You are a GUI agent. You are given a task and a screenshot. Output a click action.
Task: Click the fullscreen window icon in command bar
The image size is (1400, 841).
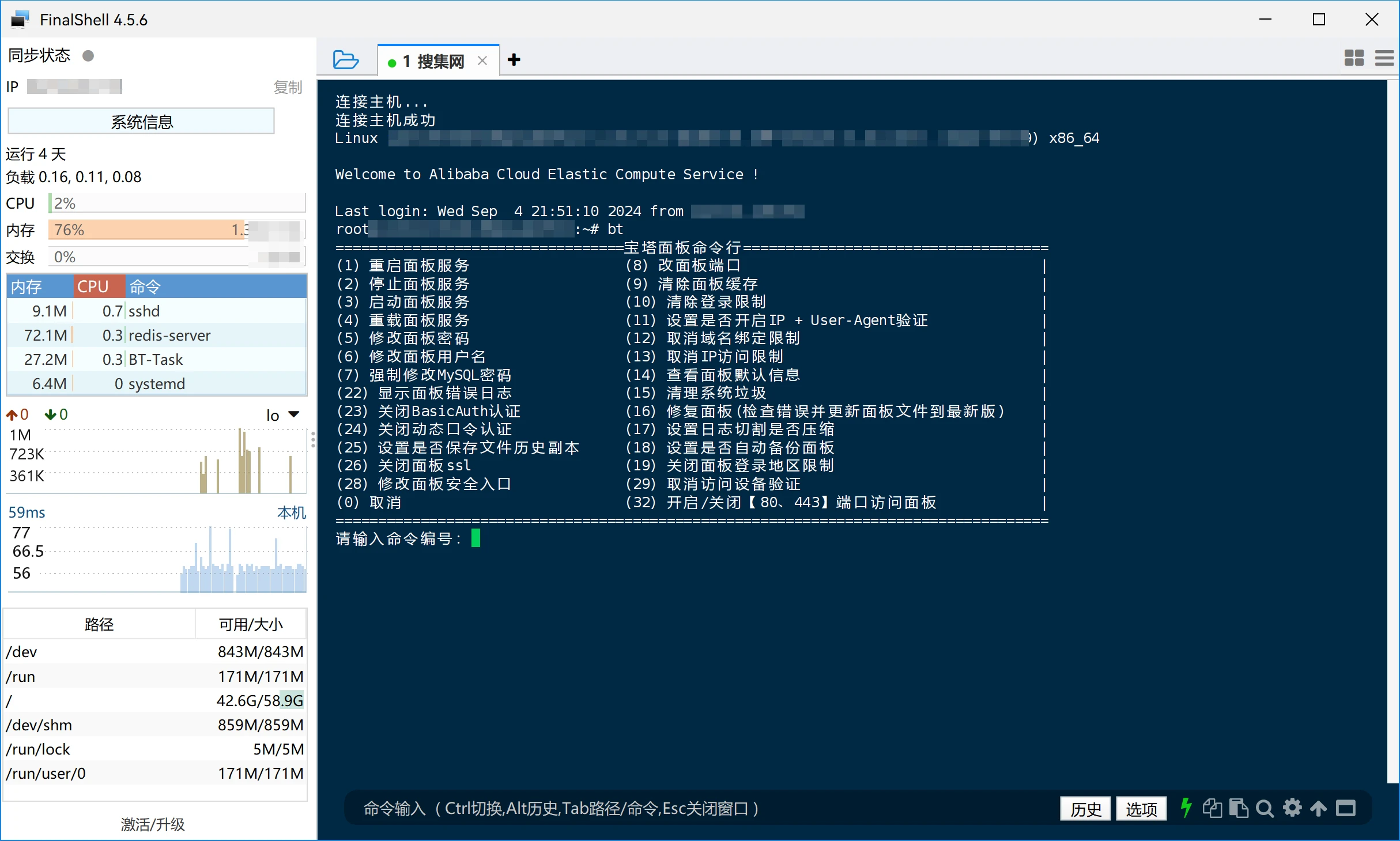pos(1346,808)
